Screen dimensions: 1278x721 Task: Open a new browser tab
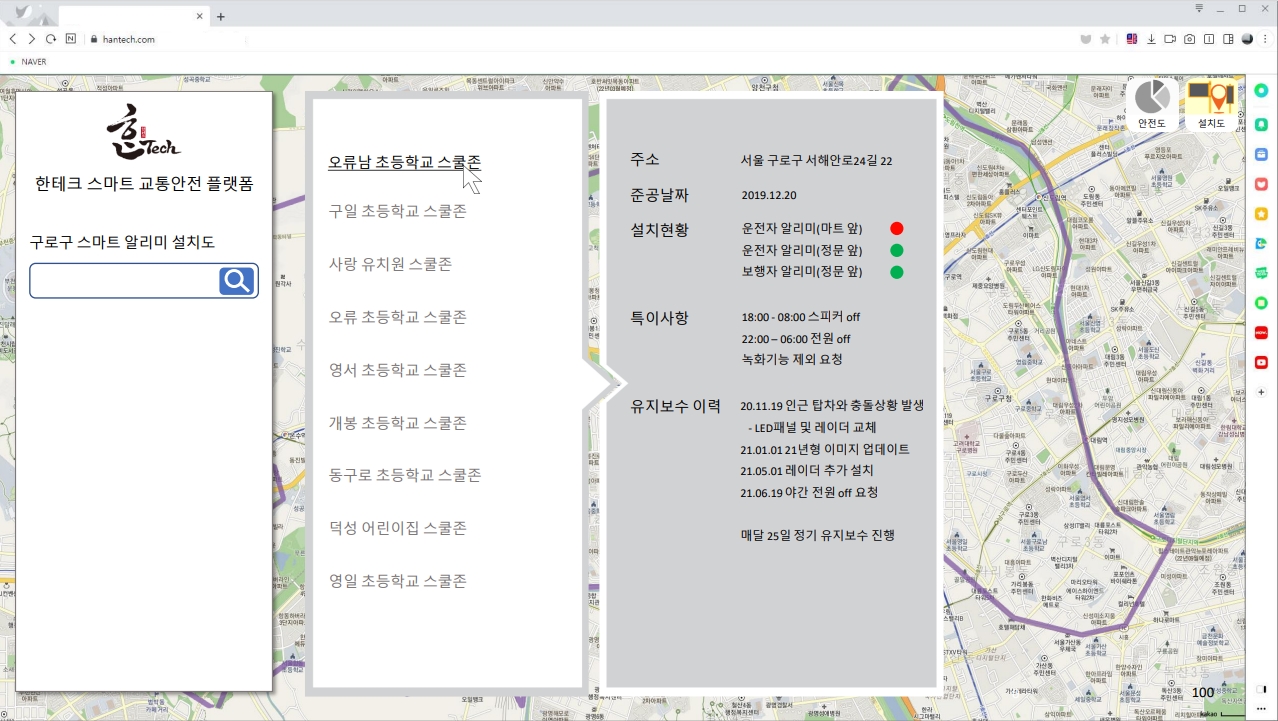(221, 16)
